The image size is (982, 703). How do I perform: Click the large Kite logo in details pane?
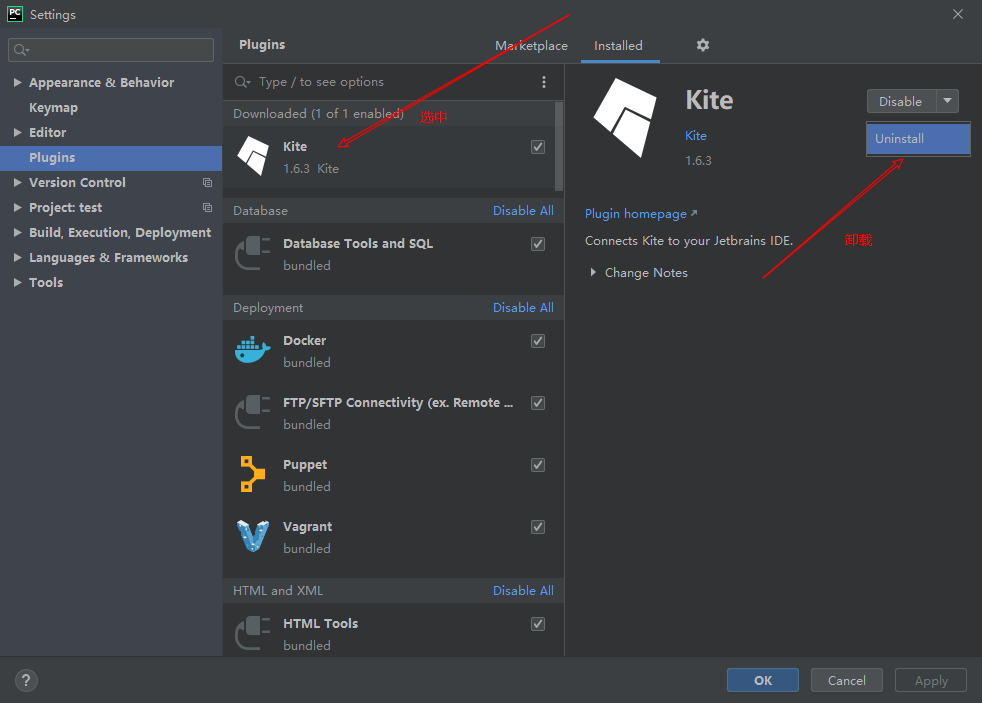[x=626, y=118]
